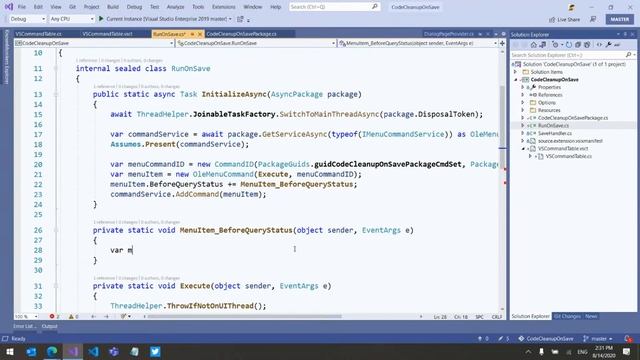Screen dimensions: 640x360
Task: Click the split editor plus icon
Action: (x=502, y=43)
